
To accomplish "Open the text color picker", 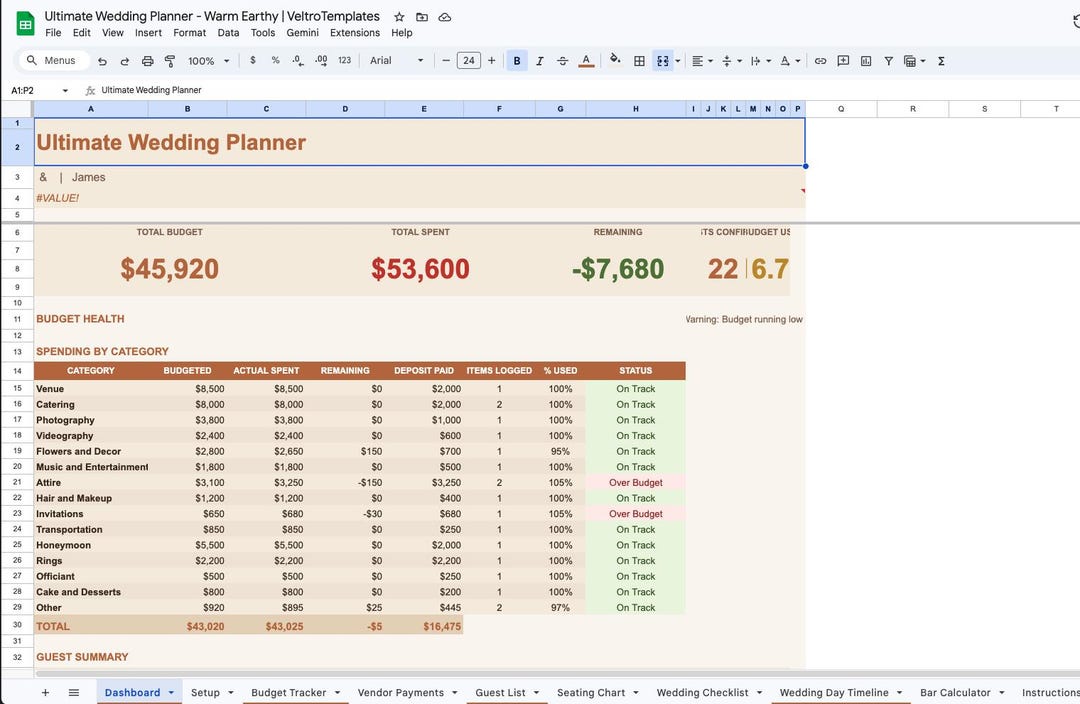I will (x=586, y=61).
